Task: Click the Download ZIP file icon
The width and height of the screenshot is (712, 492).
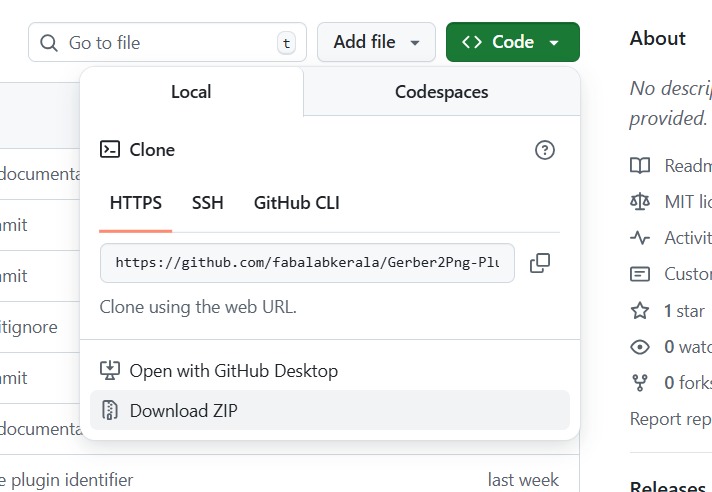Action: 110,411
